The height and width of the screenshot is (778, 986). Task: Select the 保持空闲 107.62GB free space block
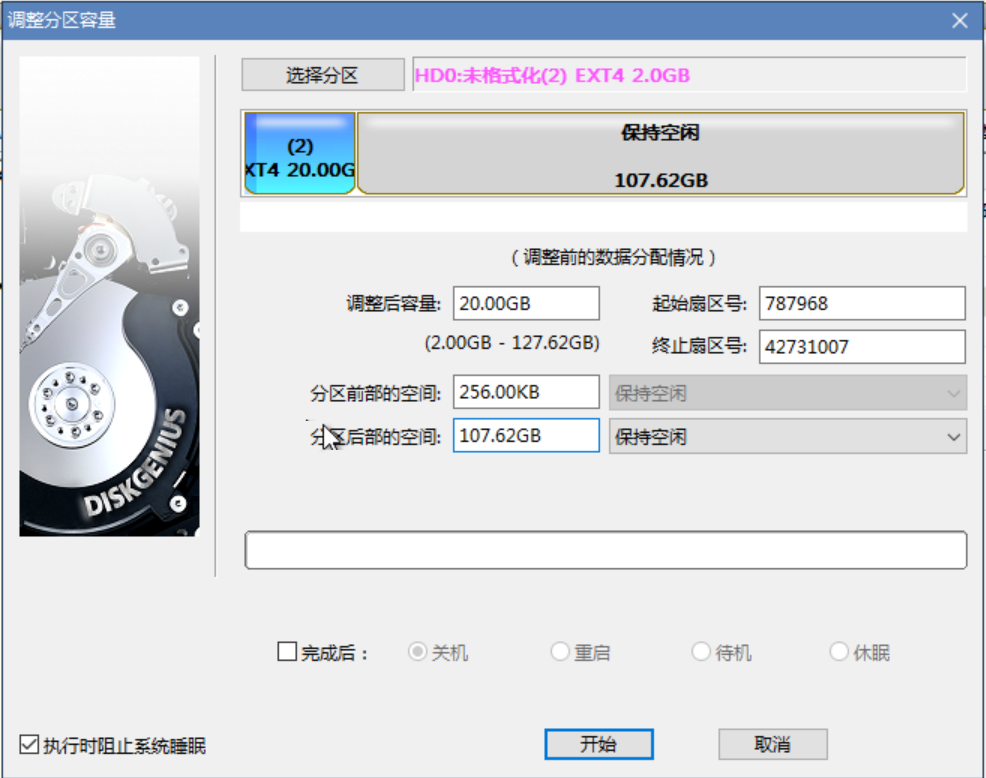660,153
